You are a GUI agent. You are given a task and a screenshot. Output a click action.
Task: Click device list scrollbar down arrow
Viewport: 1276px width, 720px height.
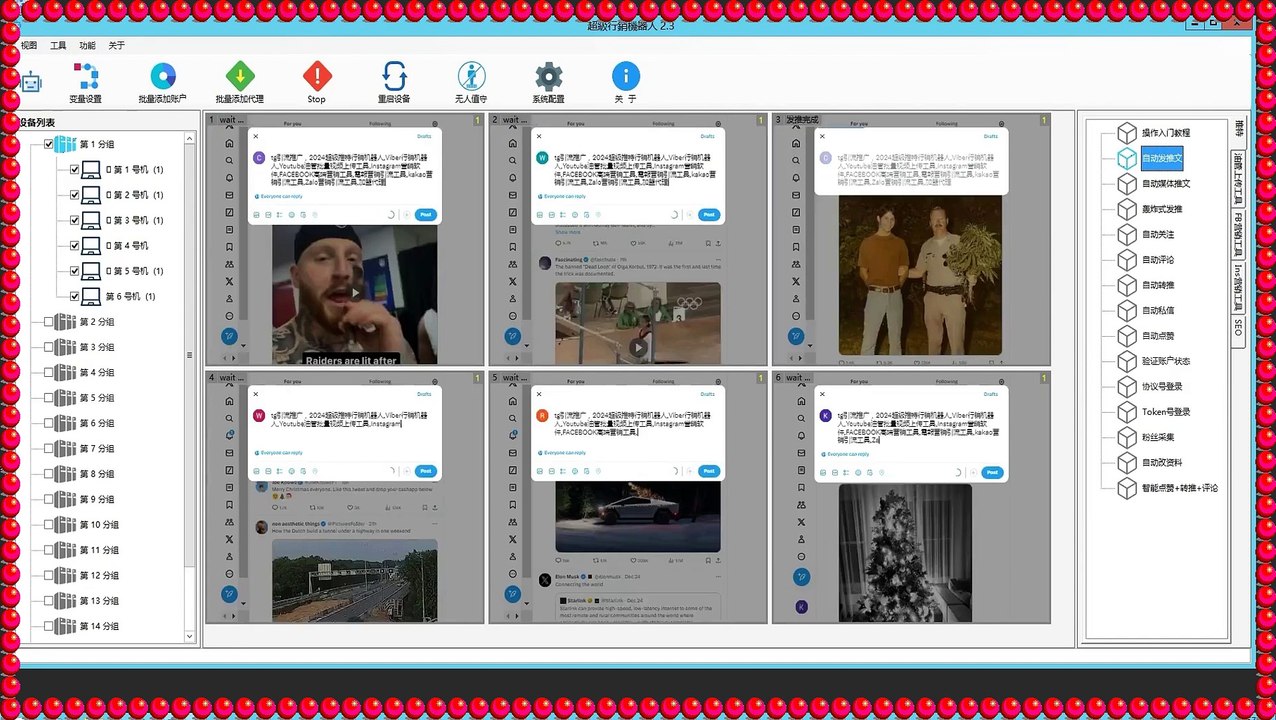[x=191, y=635]
